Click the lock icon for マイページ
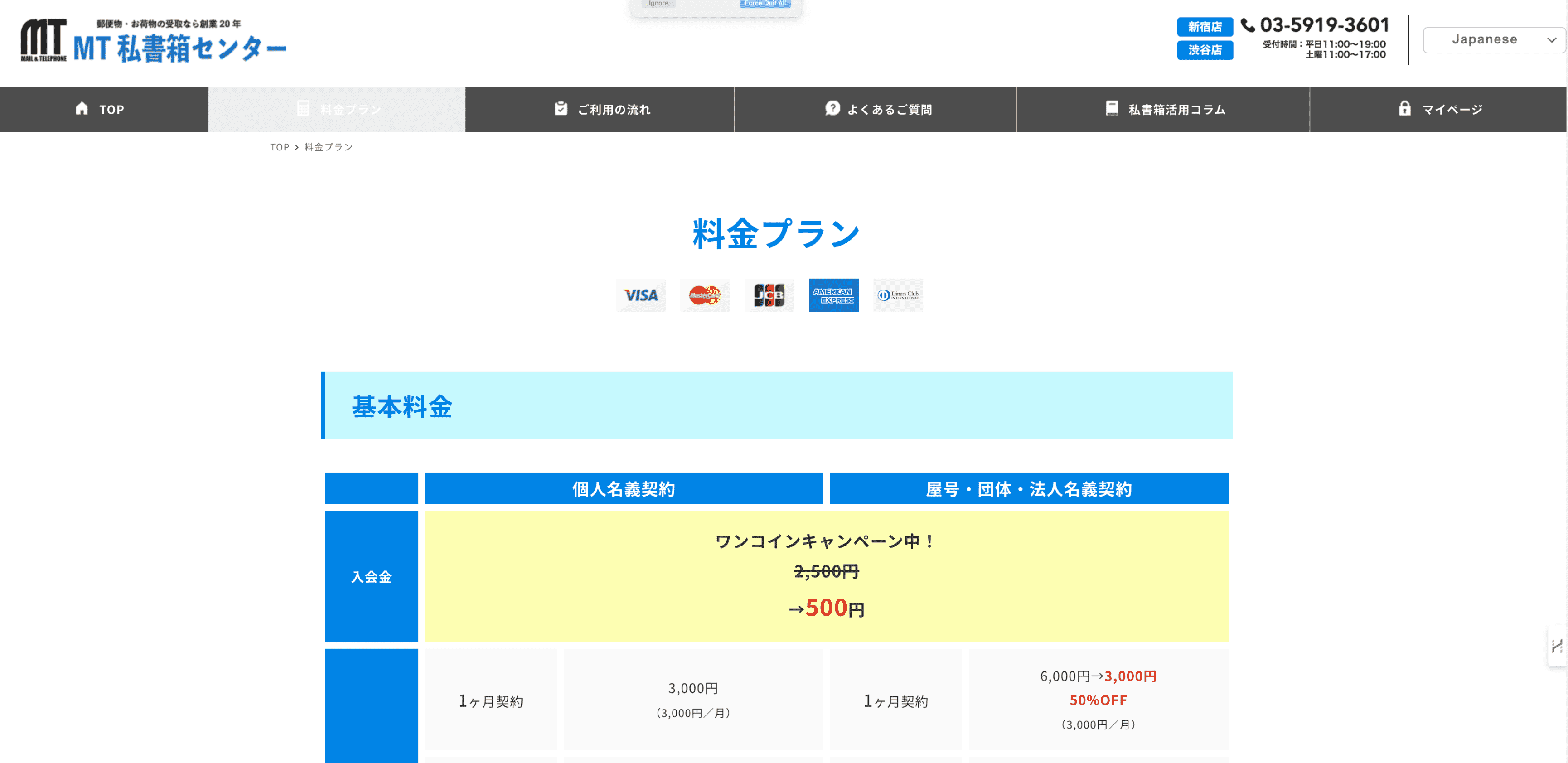This screenshot has width=1568, height=763. click(1404, 108)
